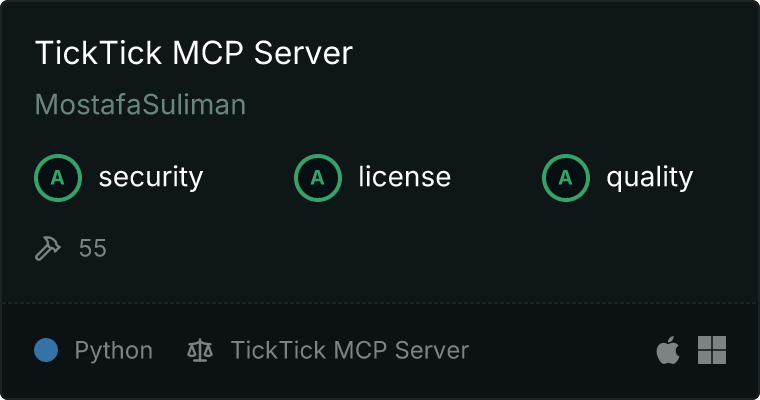Click the Windows platform icon
This screenshot has height=400, width=760.
tap(712, 350)
